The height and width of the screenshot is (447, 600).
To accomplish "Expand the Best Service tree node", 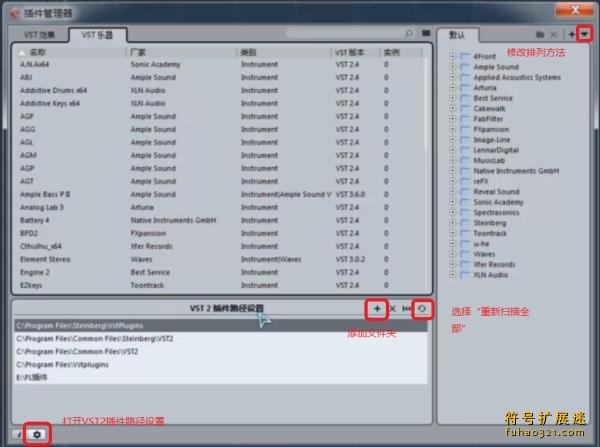I will pos(452,98).
